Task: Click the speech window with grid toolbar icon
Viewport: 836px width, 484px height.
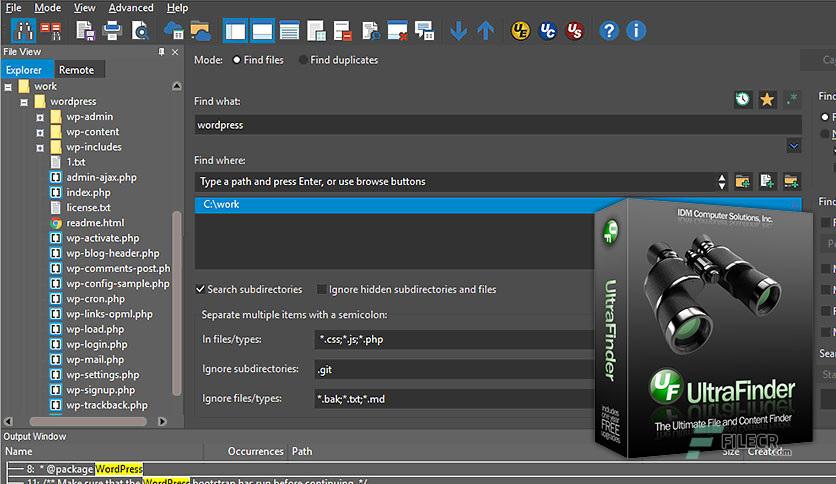Action: pos(424,31)
